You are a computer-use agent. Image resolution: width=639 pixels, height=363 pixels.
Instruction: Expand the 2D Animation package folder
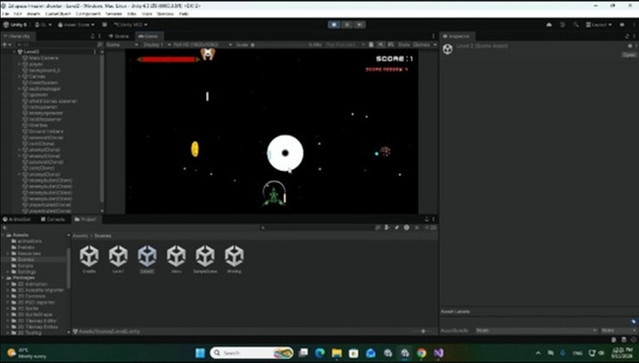click(8, 284)
